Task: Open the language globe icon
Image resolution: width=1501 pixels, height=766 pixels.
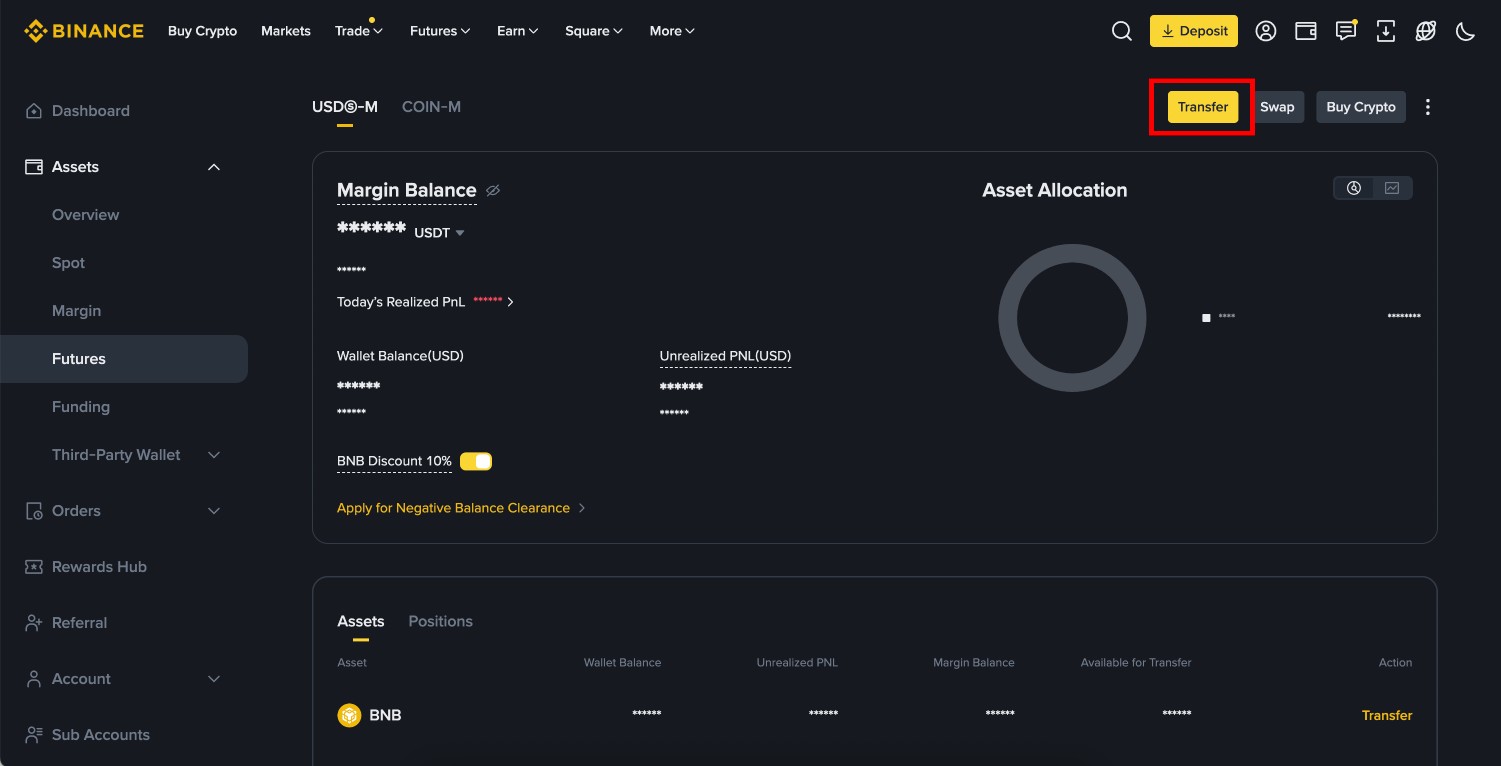Action: [x=1426, y=31]
